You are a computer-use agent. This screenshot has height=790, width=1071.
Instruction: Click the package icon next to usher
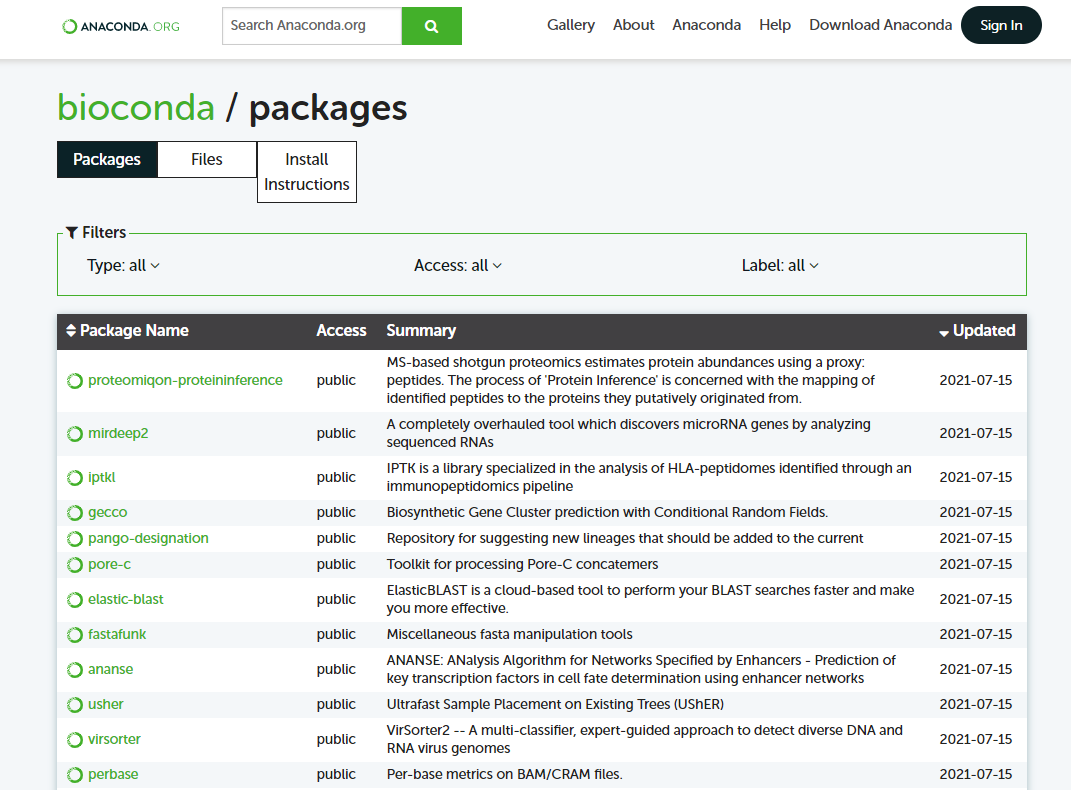pyautogui.click(x=75, y=705)
